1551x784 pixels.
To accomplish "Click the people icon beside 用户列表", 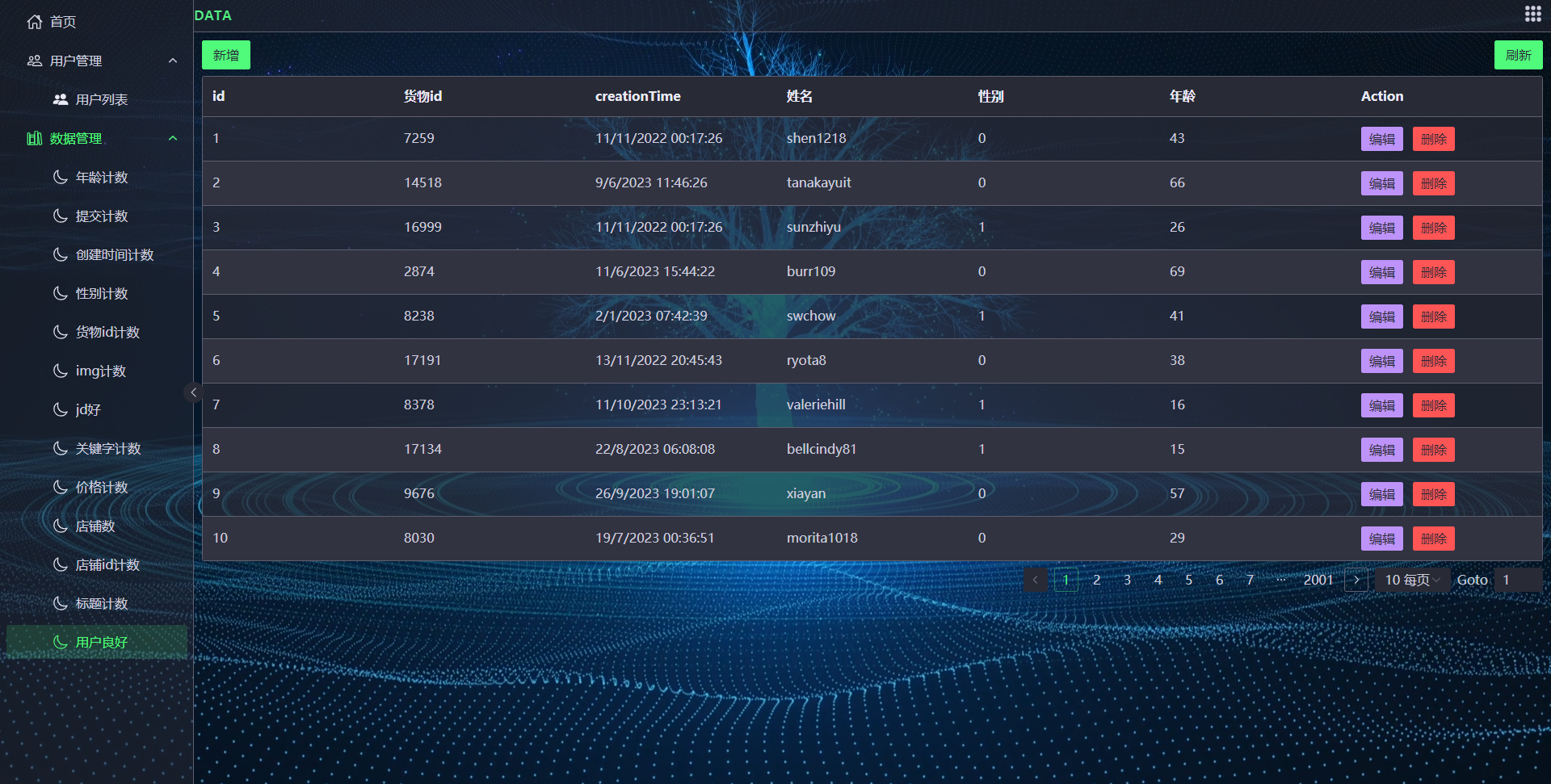I will click(x=61, y=99).
